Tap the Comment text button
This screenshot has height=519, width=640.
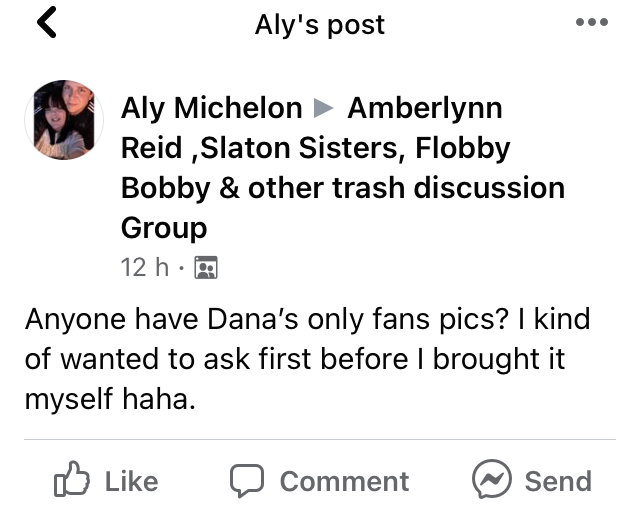pyautogui.click(x=344, y=481)
